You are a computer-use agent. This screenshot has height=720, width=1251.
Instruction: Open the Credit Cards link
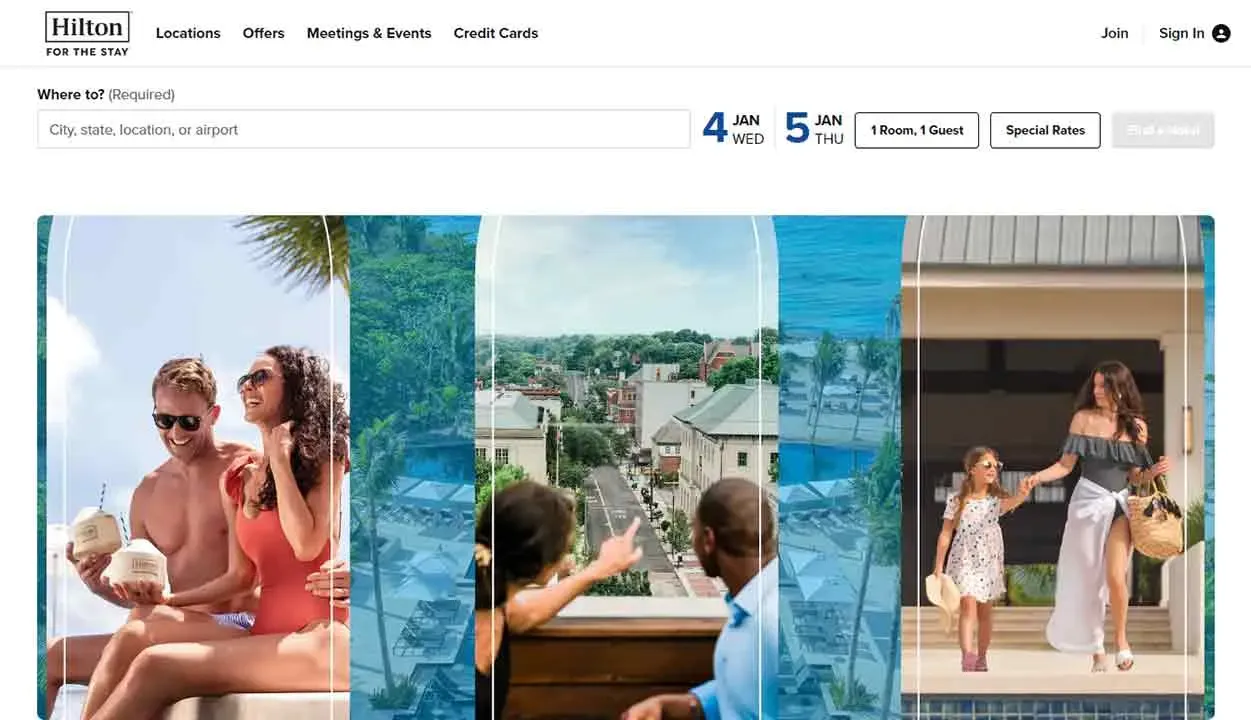pos(496,33)
